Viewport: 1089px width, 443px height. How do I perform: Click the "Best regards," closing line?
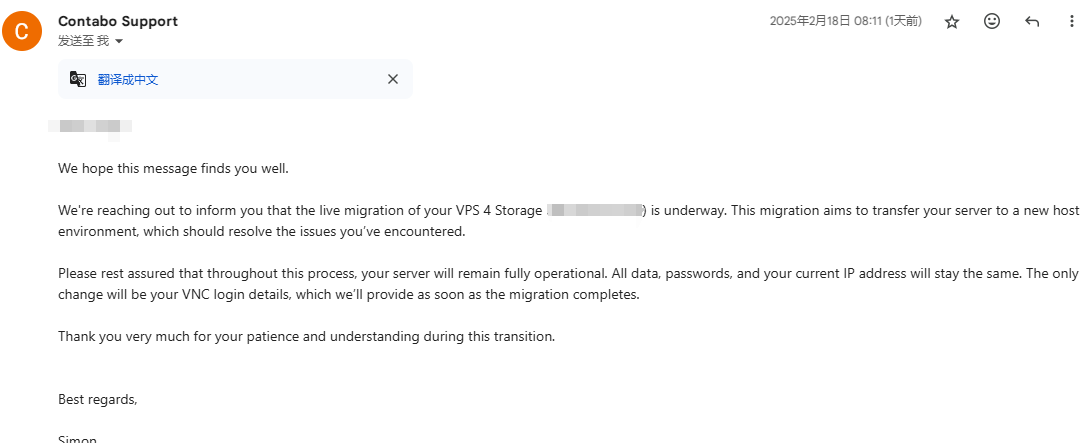(x=97, y=400)
